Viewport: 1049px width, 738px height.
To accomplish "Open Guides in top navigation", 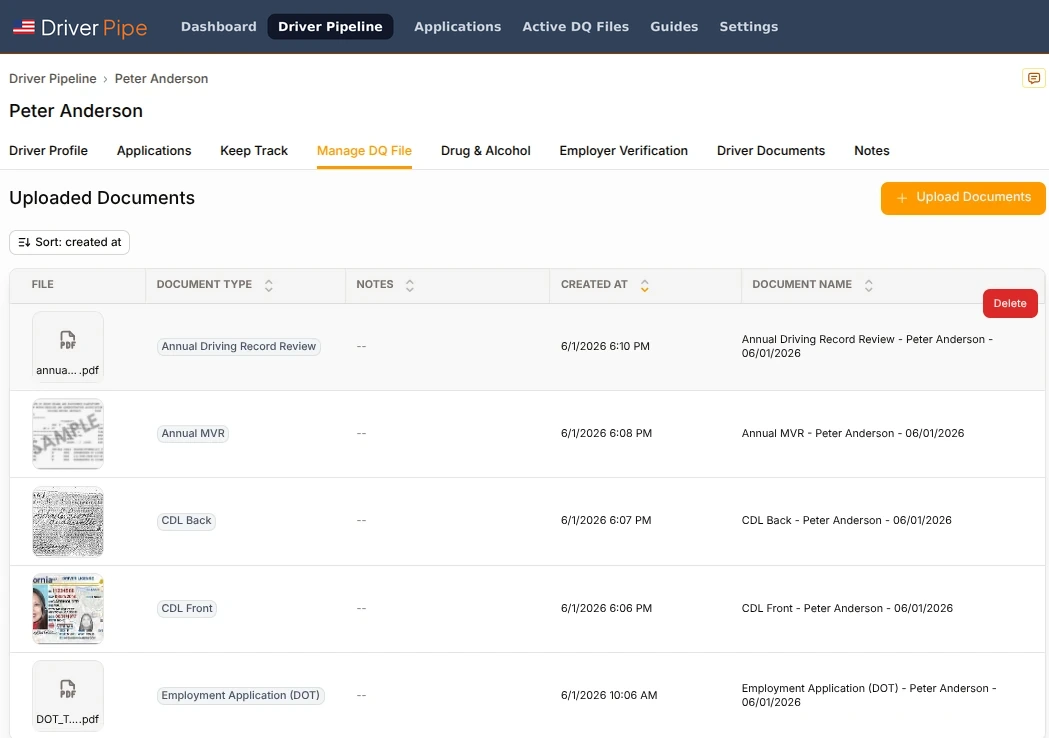I will click(x=674, y=27).
